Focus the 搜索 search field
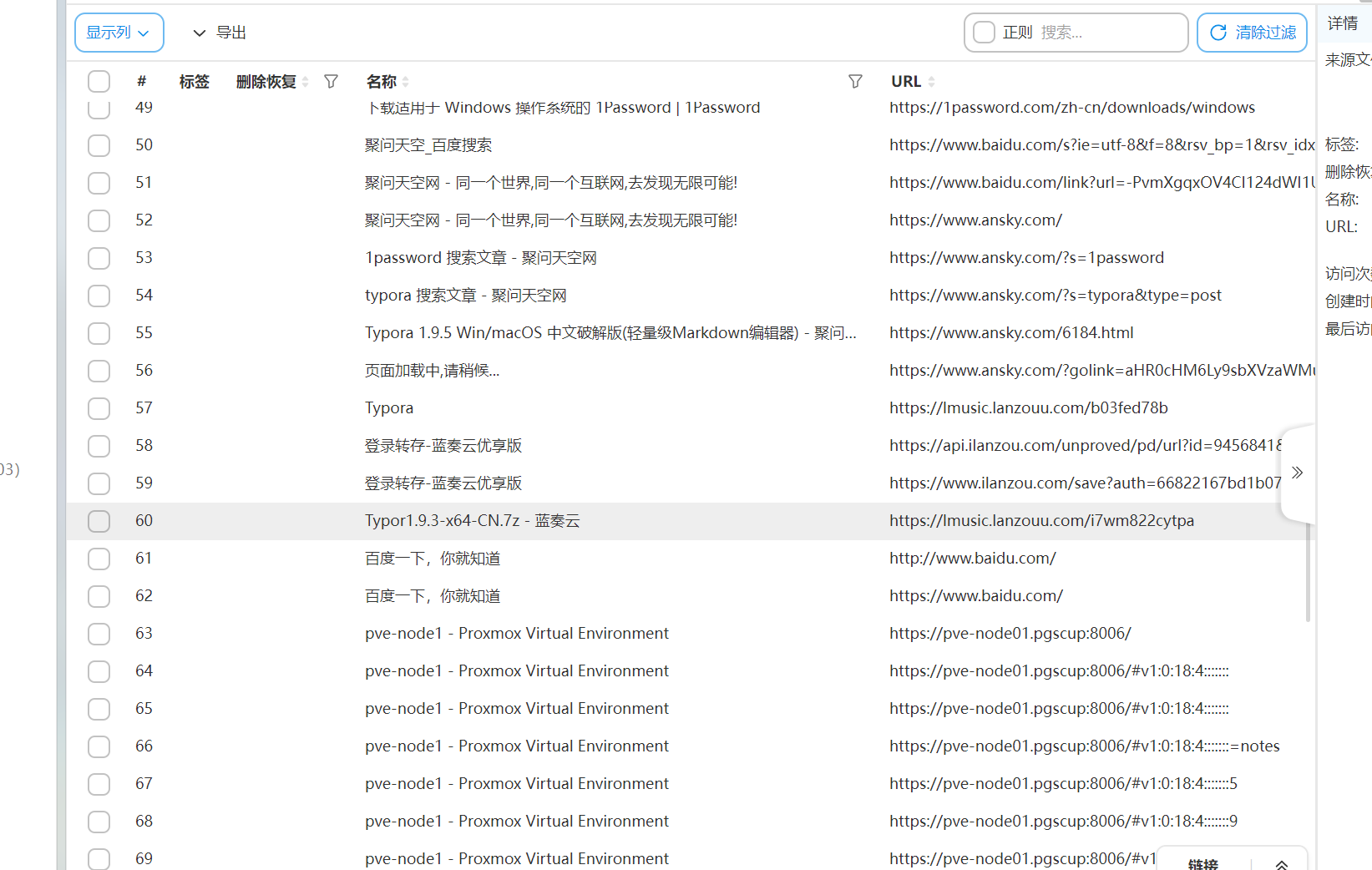The width and height of the screenshot is (1372, 870). click(1109, 33)
